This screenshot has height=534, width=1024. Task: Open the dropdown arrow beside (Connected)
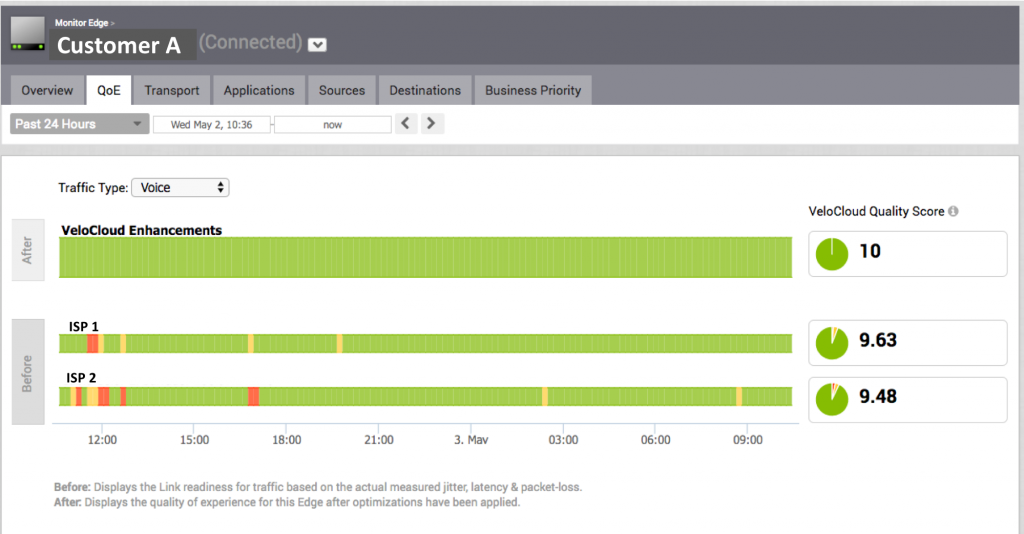click(x=317, y=45)
